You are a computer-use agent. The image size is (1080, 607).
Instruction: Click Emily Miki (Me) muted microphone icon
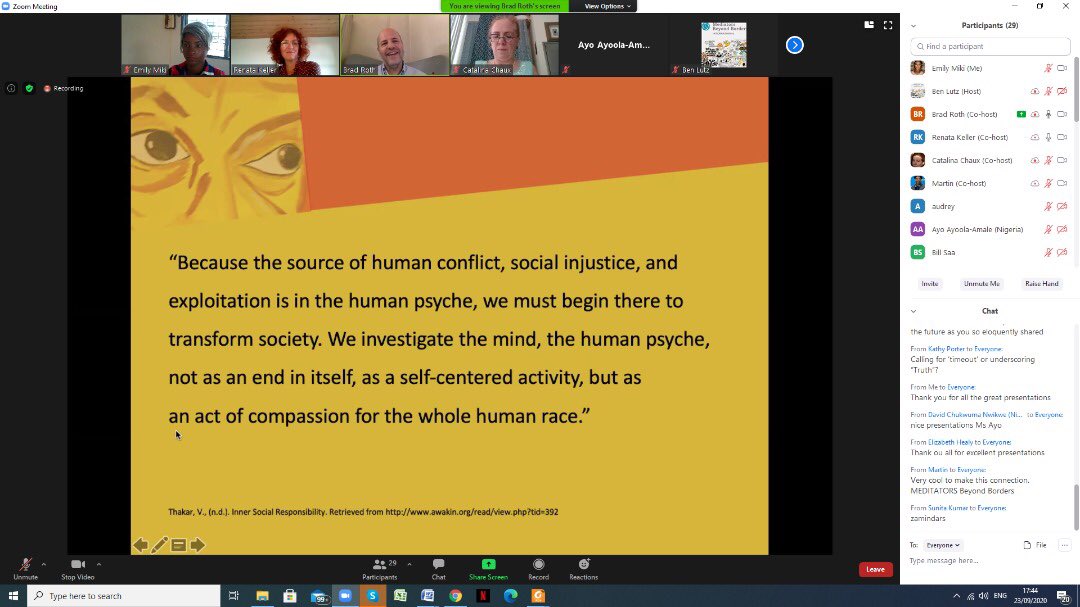(1048, 68)
